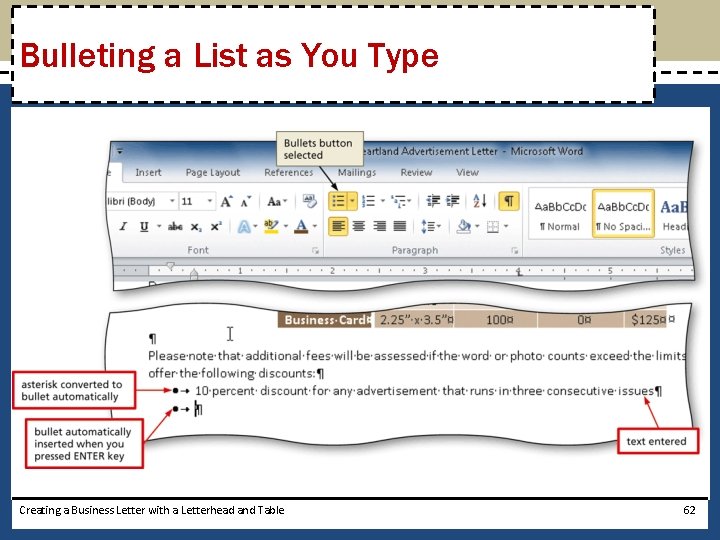Toggle Italic formatting
This screenshot has height=540, width=720.
pyautogui.click(x=123, y=226)
